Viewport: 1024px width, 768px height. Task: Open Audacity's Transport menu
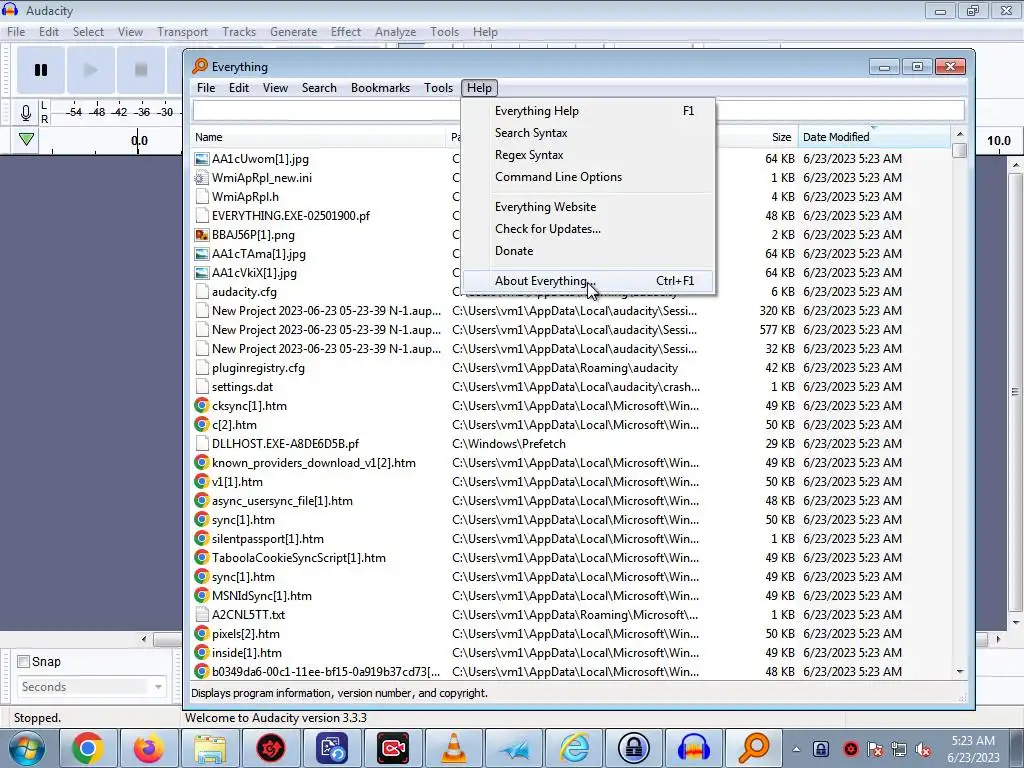pos(182,32)
